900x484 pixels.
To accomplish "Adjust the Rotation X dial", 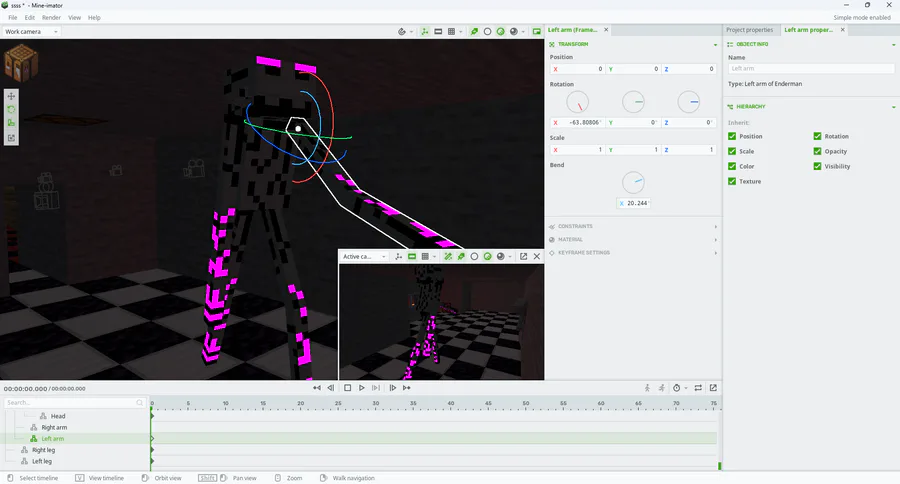I will 577,102.
